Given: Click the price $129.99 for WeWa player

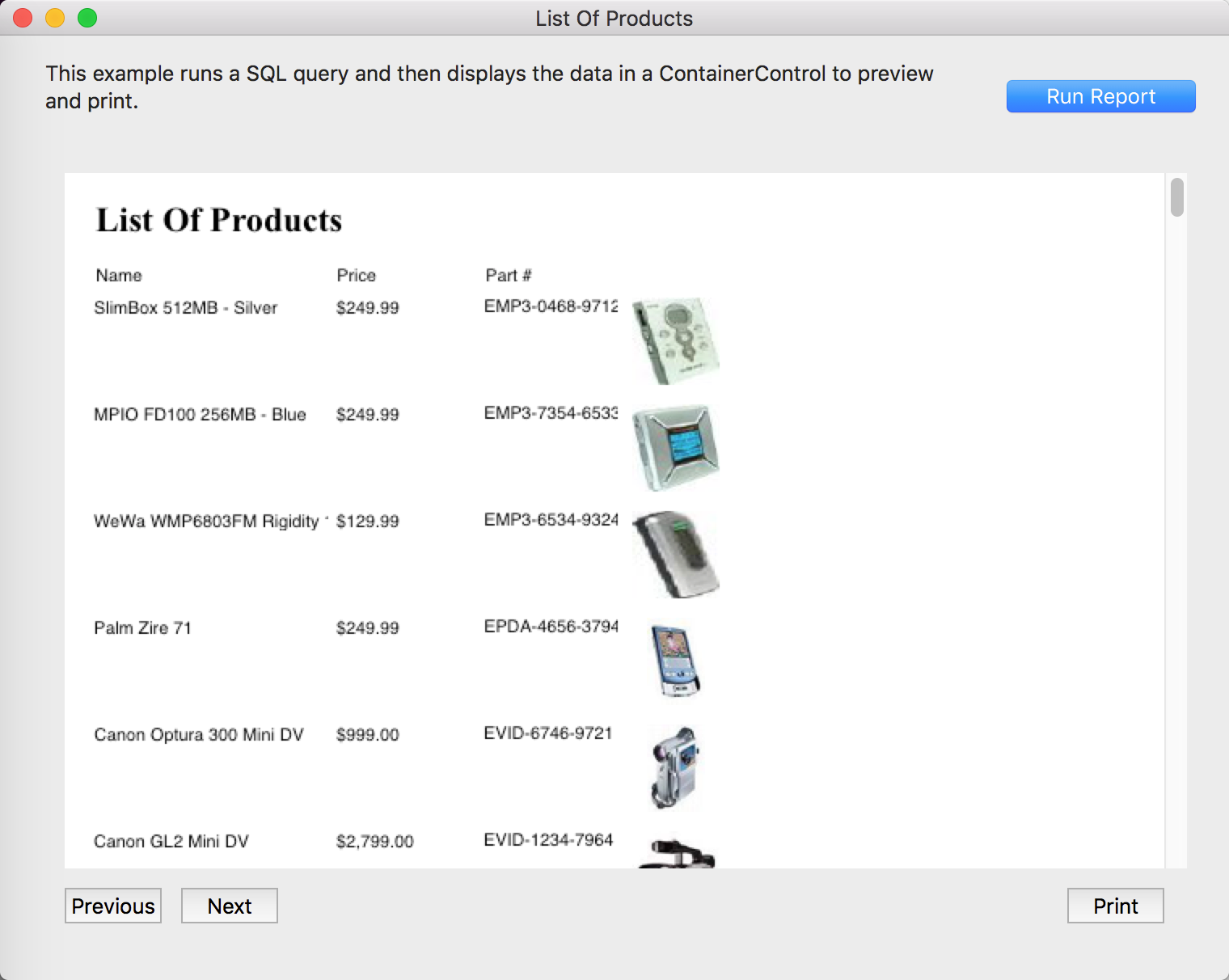Looking at the screenshot, I should click(368, 521).
